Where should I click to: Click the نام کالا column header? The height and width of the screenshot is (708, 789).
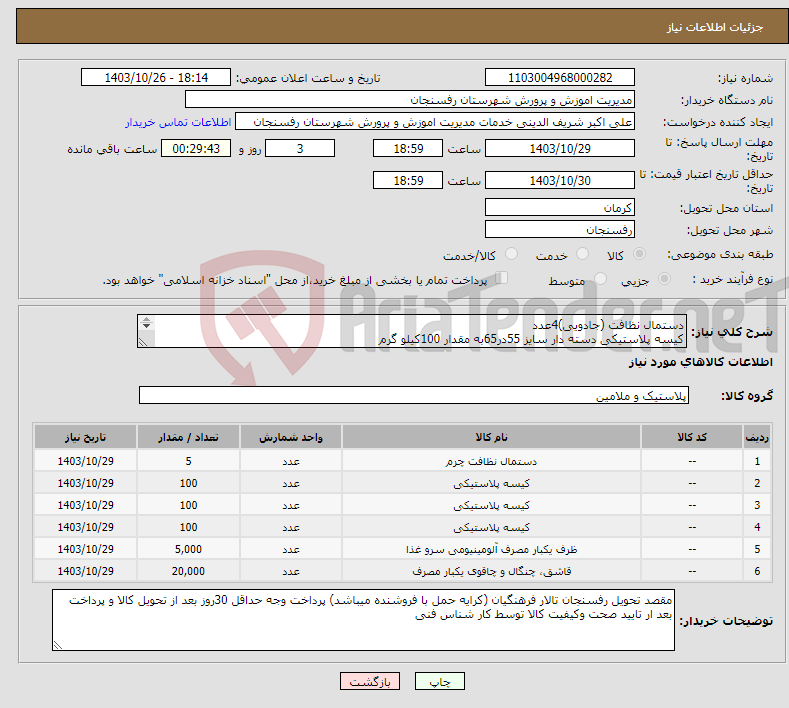(491, 437)
